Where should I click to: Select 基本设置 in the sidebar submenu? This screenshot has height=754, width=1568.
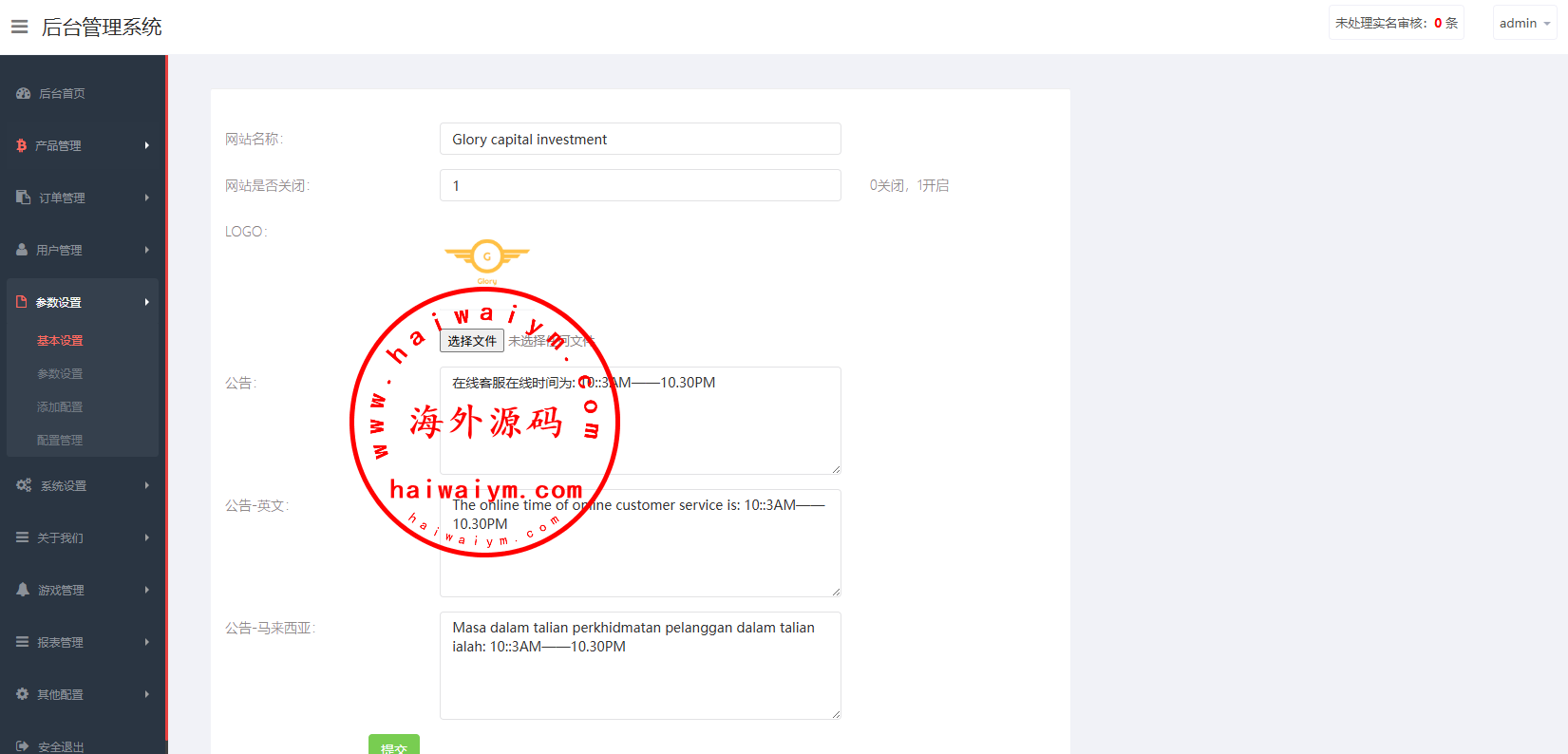[60, 340]
